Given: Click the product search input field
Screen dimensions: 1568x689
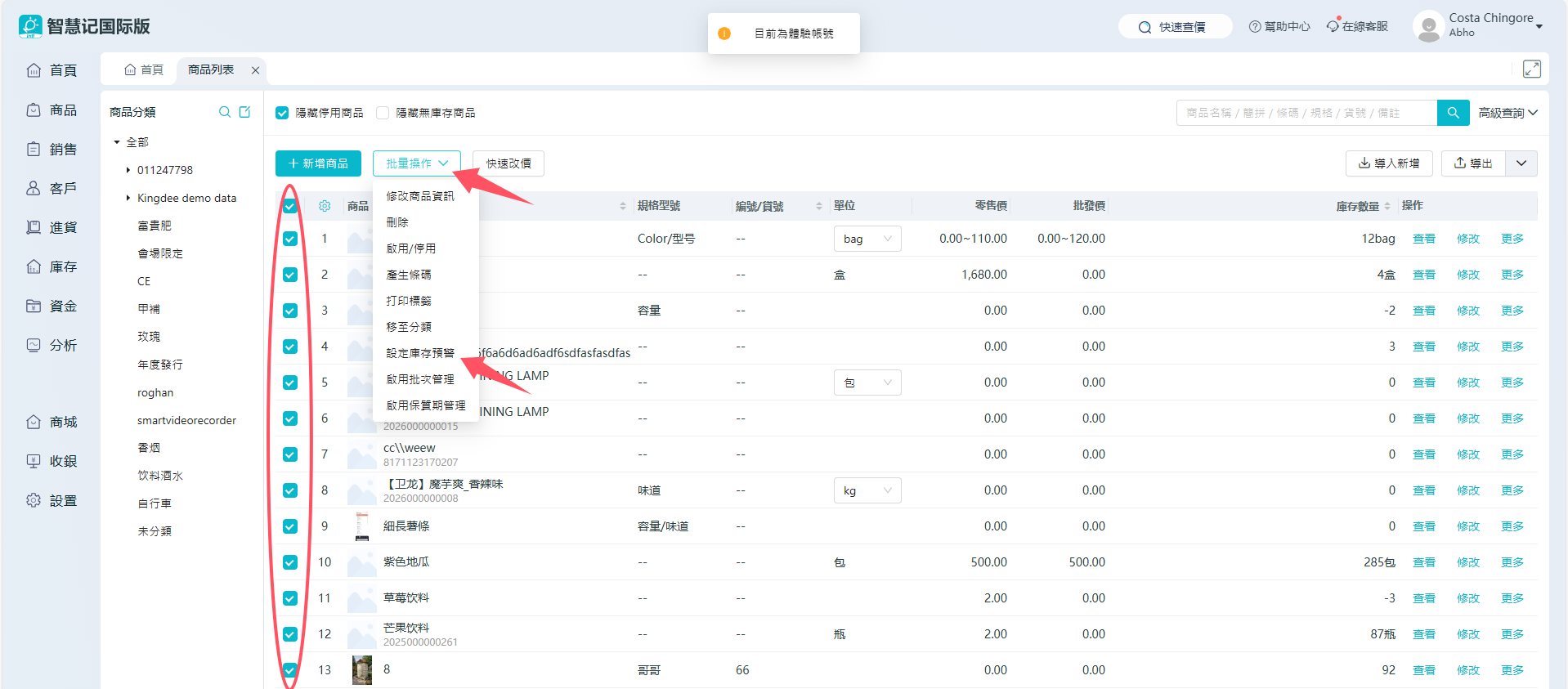Looking at the screenshot, I should [1306, 113].
